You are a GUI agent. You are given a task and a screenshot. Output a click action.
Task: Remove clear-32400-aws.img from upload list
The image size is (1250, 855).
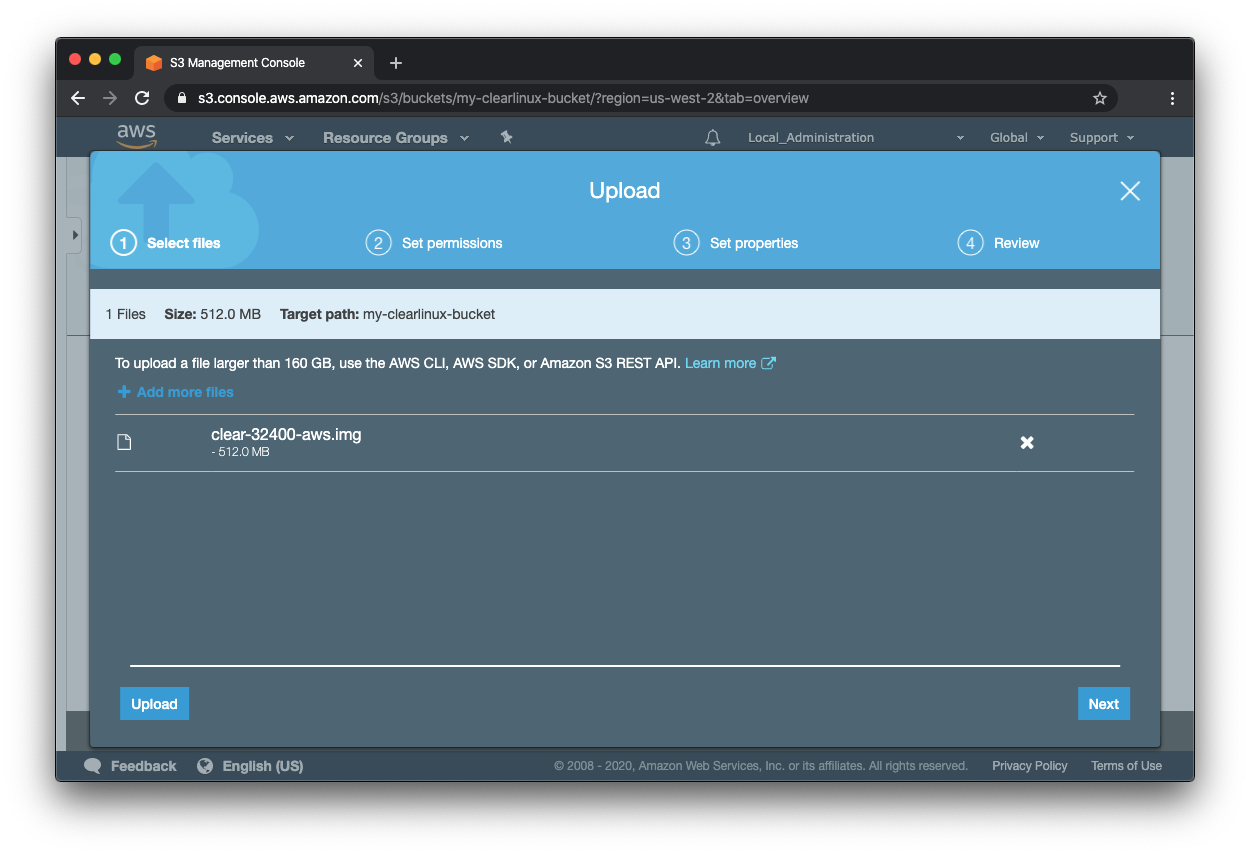1027,442
